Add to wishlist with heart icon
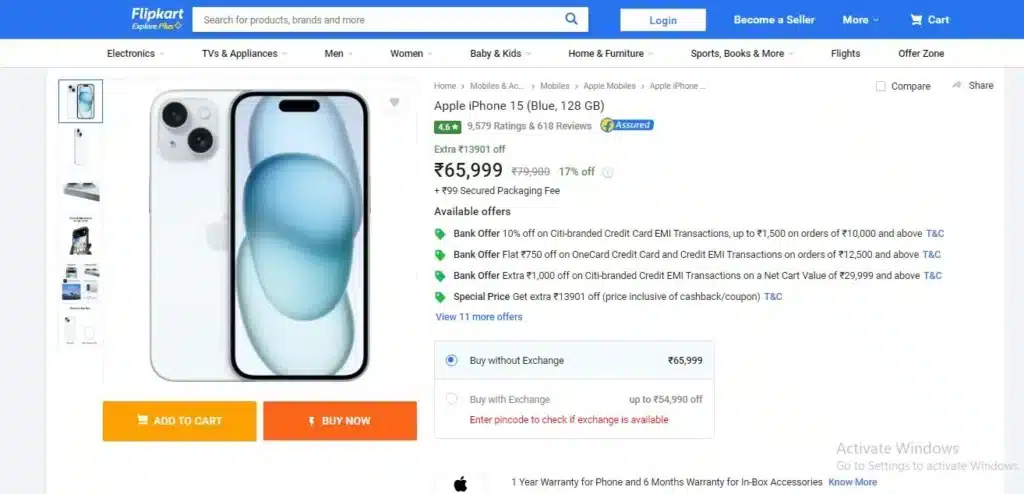The width and height of the screenshot is (1024, 494). [x=394, y=103]
